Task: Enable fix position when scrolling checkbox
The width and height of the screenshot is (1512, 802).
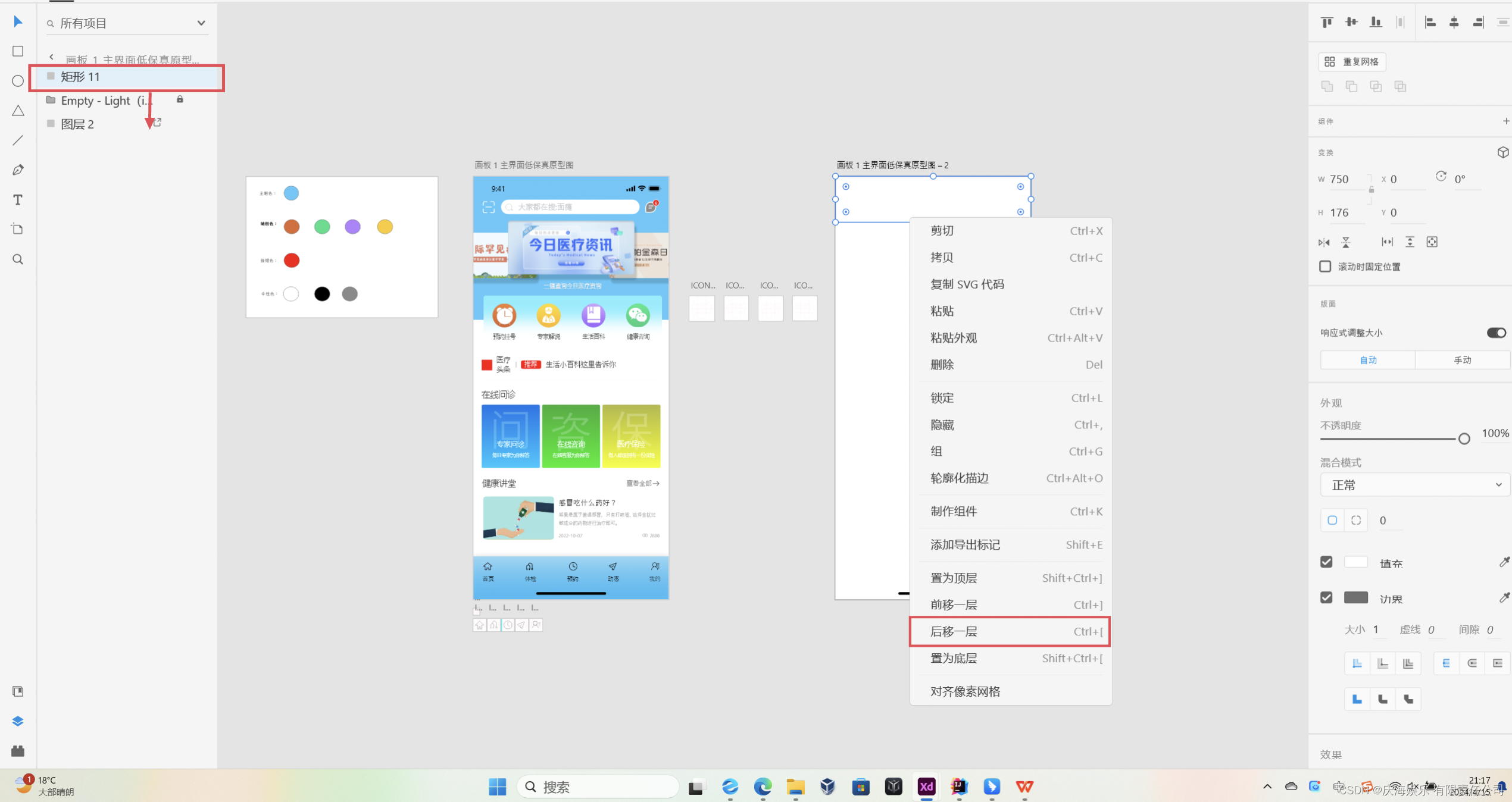Action: (1325, 267)
